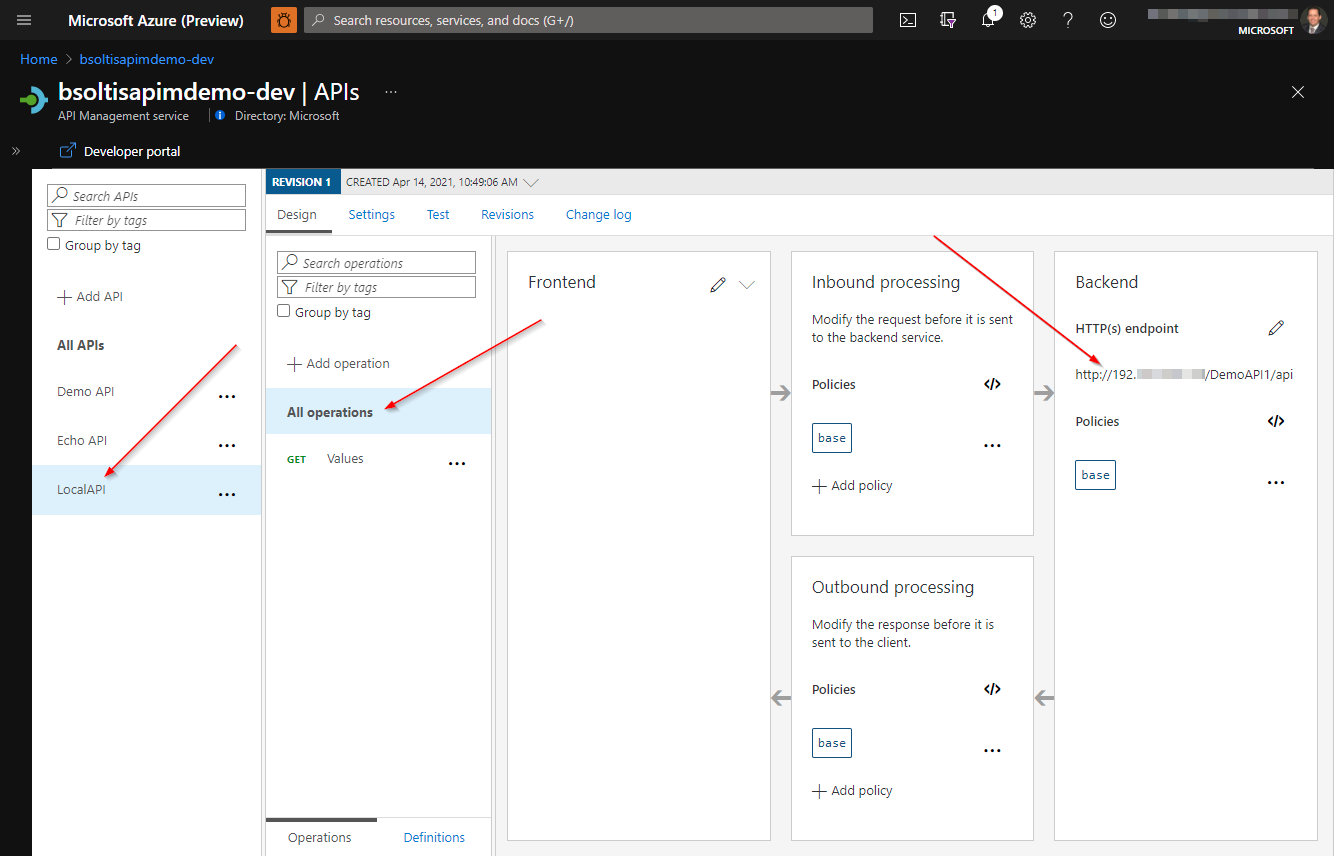Edit the Backend HTTP(s) endpoint pencil icon
The height and width of the screenshot is (856, 1334).
(x=1276, y=328)
